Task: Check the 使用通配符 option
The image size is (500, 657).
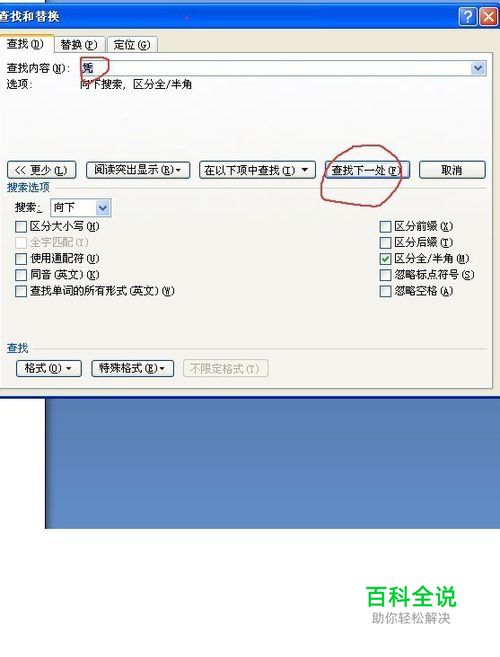Action: (21, 259)
